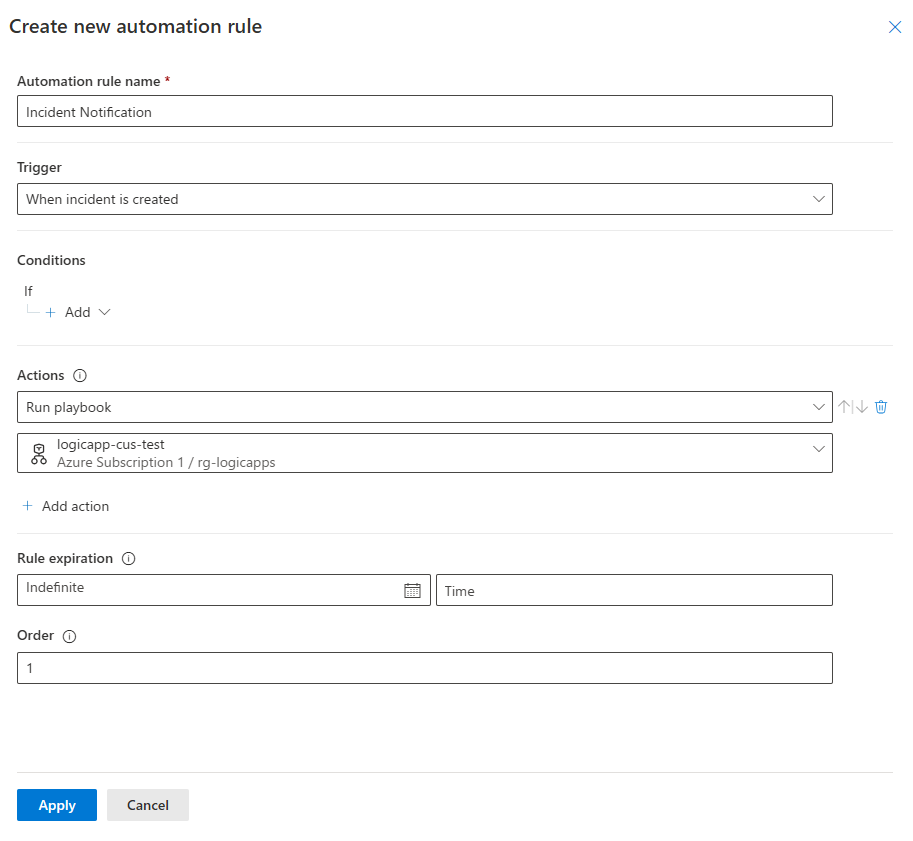Click the logic app playbook icon
Screen dimensions: 913x841
click(39, 453)
